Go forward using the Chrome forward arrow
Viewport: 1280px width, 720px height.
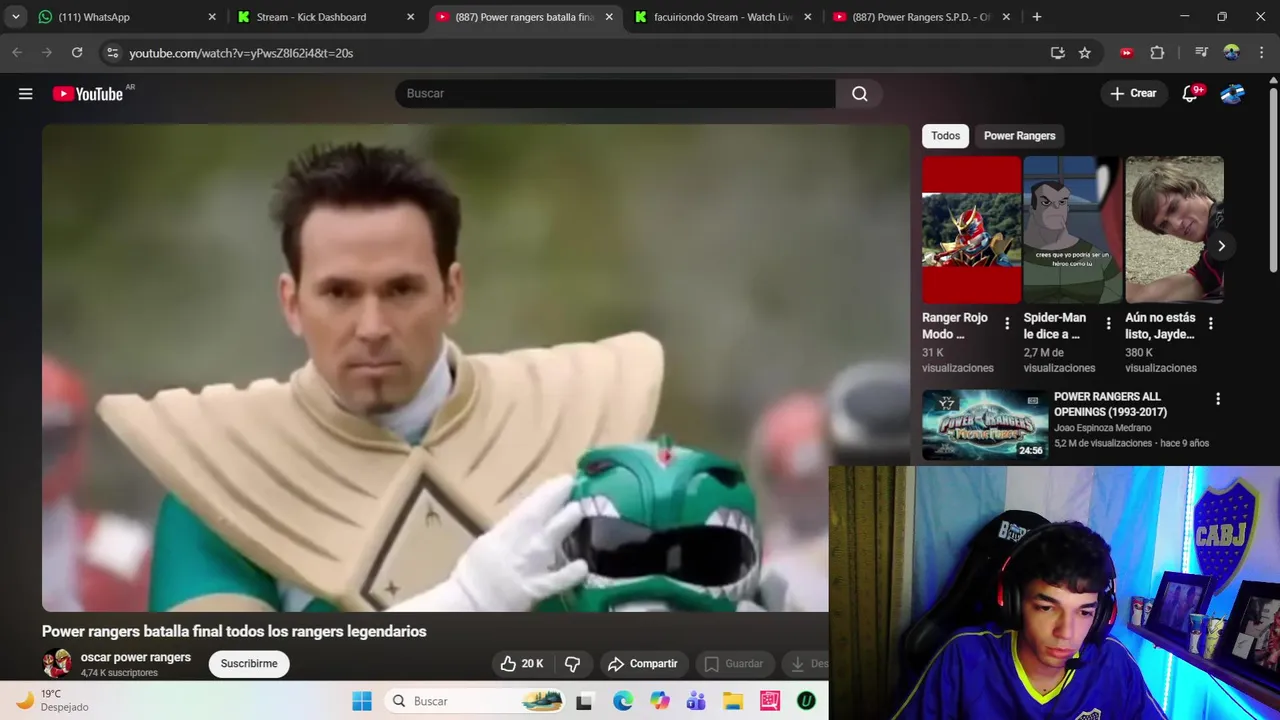tap(47, 52)
